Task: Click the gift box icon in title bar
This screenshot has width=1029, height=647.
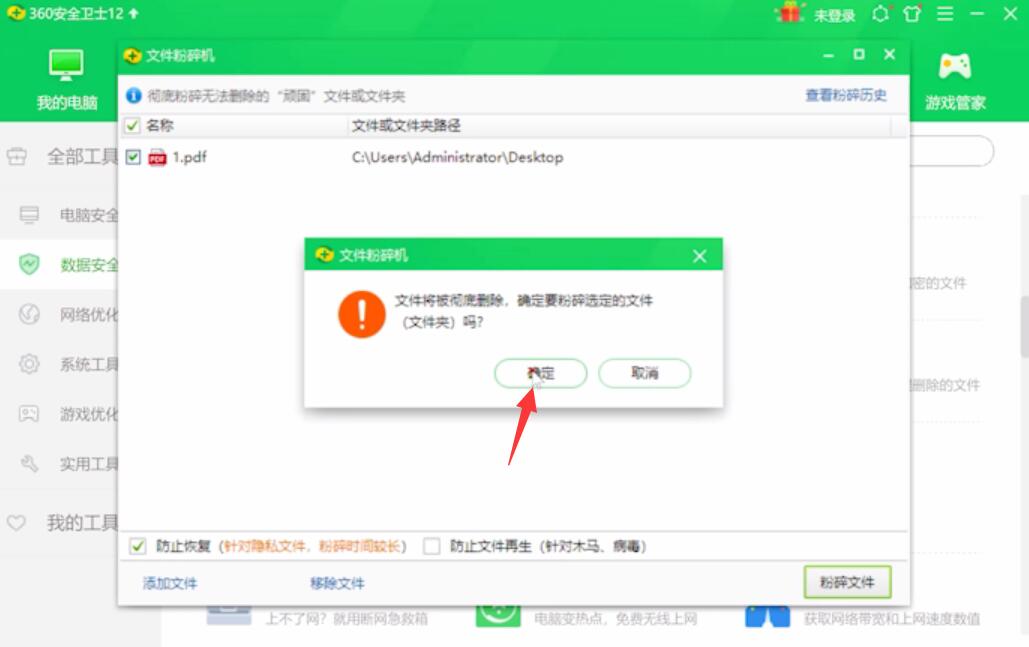Action: point(789,13)
